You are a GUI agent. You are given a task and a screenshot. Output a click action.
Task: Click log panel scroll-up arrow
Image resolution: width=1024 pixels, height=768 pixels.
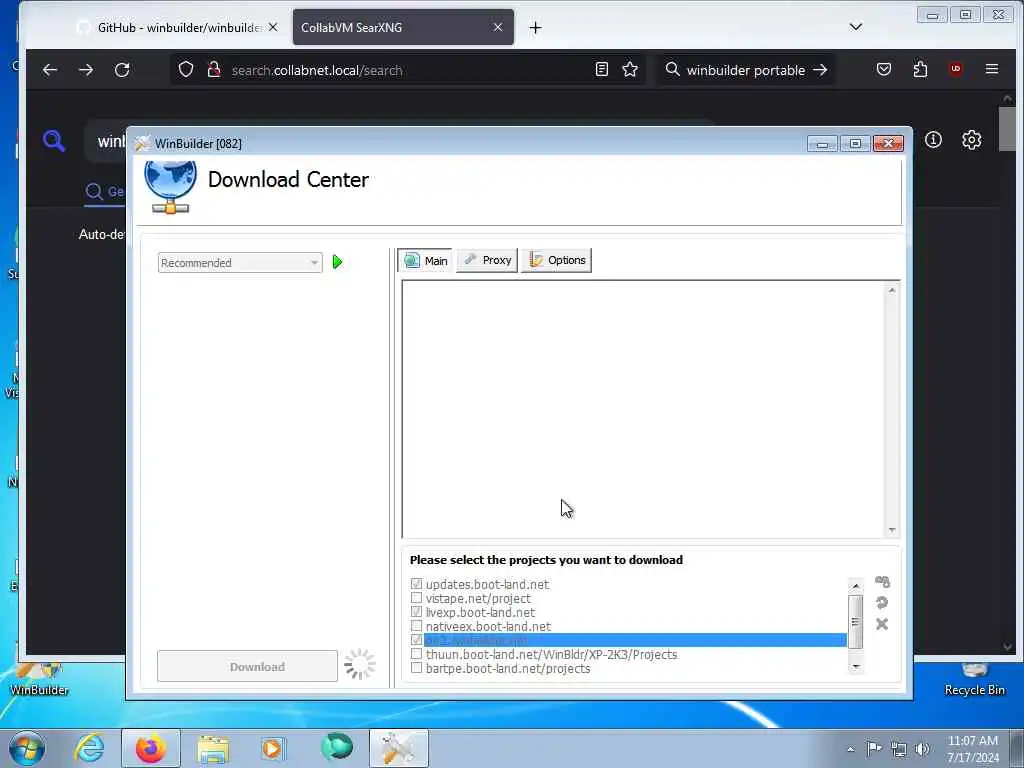891,290
